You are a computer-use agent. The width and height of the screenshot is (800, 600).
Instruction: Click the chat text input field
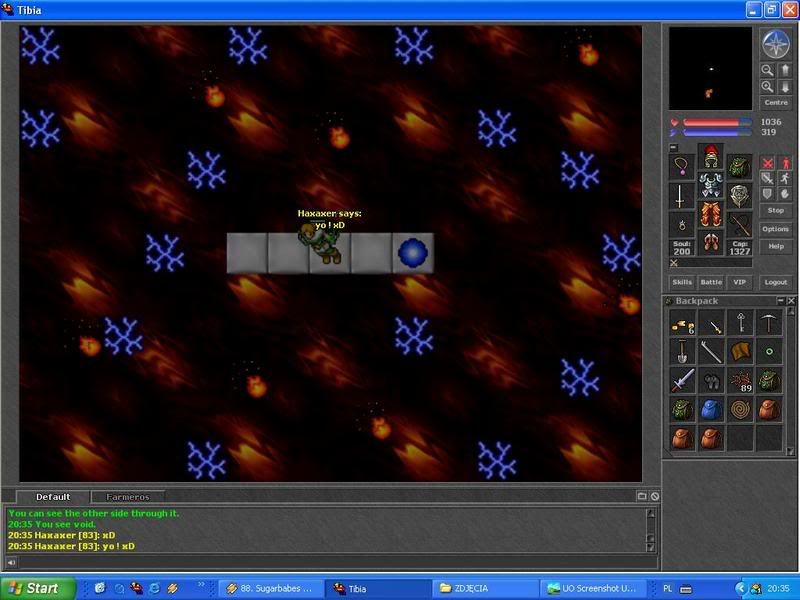(337, 562)
